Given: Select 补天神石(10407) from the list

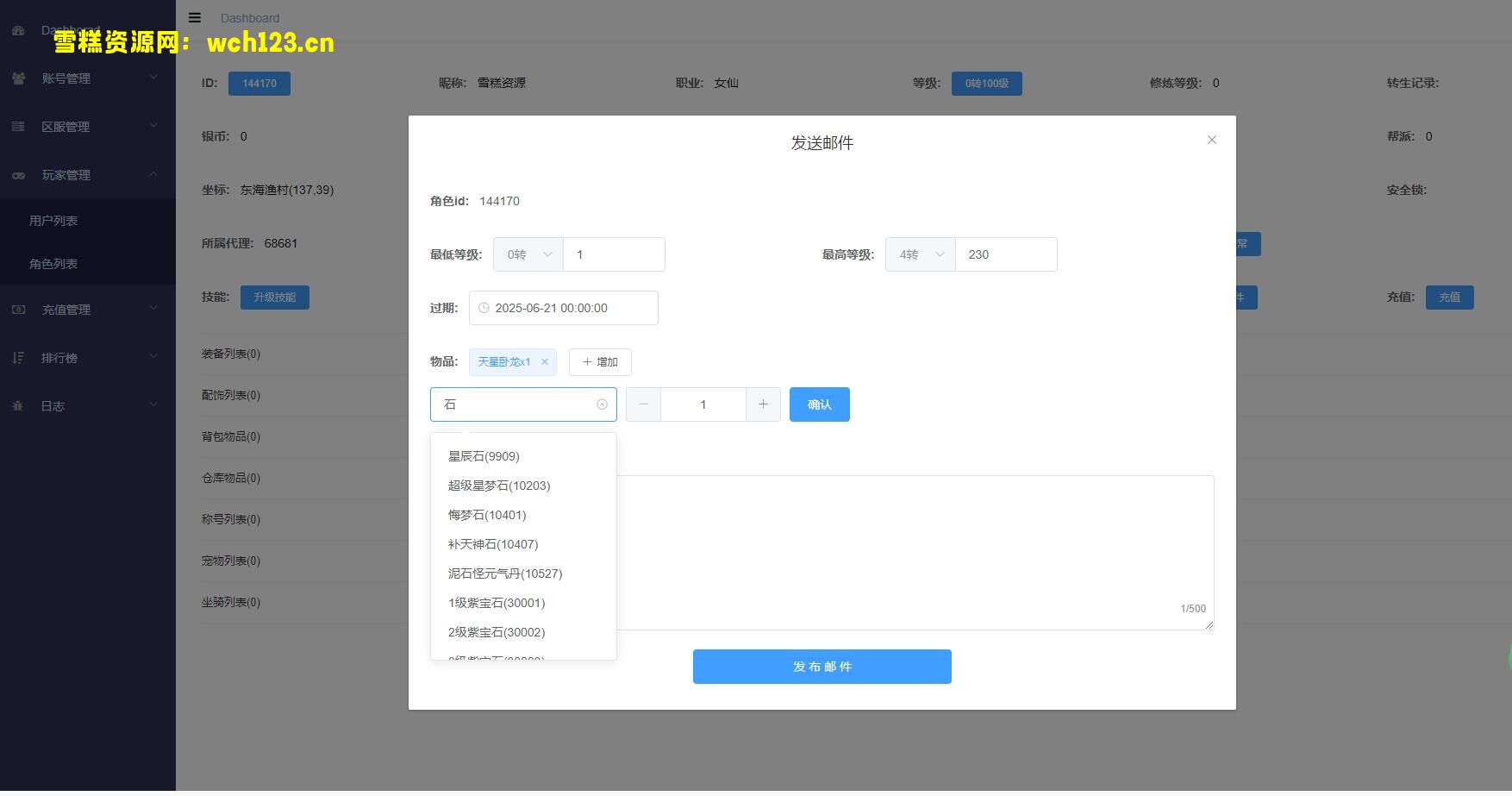Looking at the screenshot, I should (523, 544).
